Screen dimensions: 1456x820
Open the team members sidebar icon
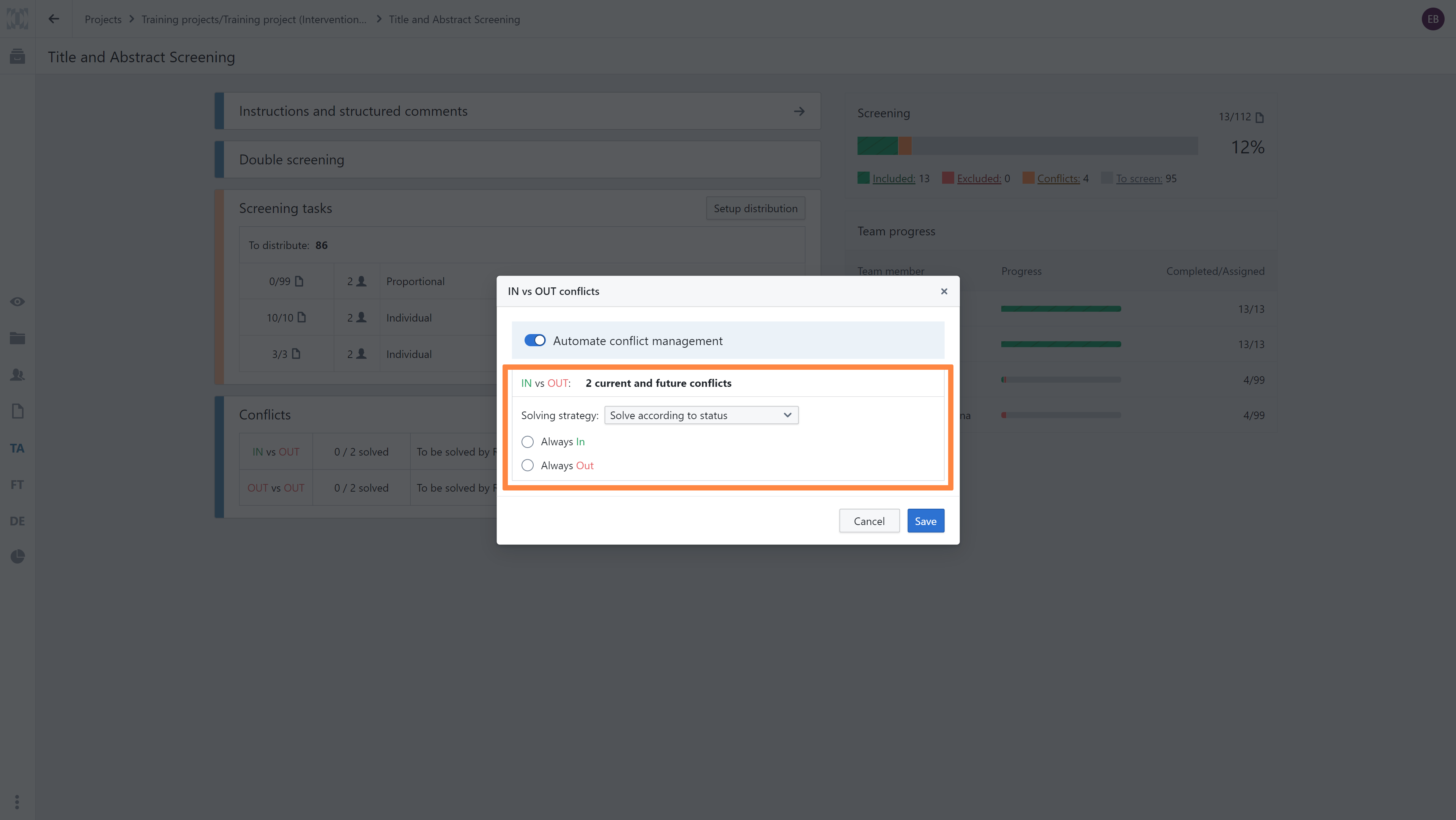17,375
